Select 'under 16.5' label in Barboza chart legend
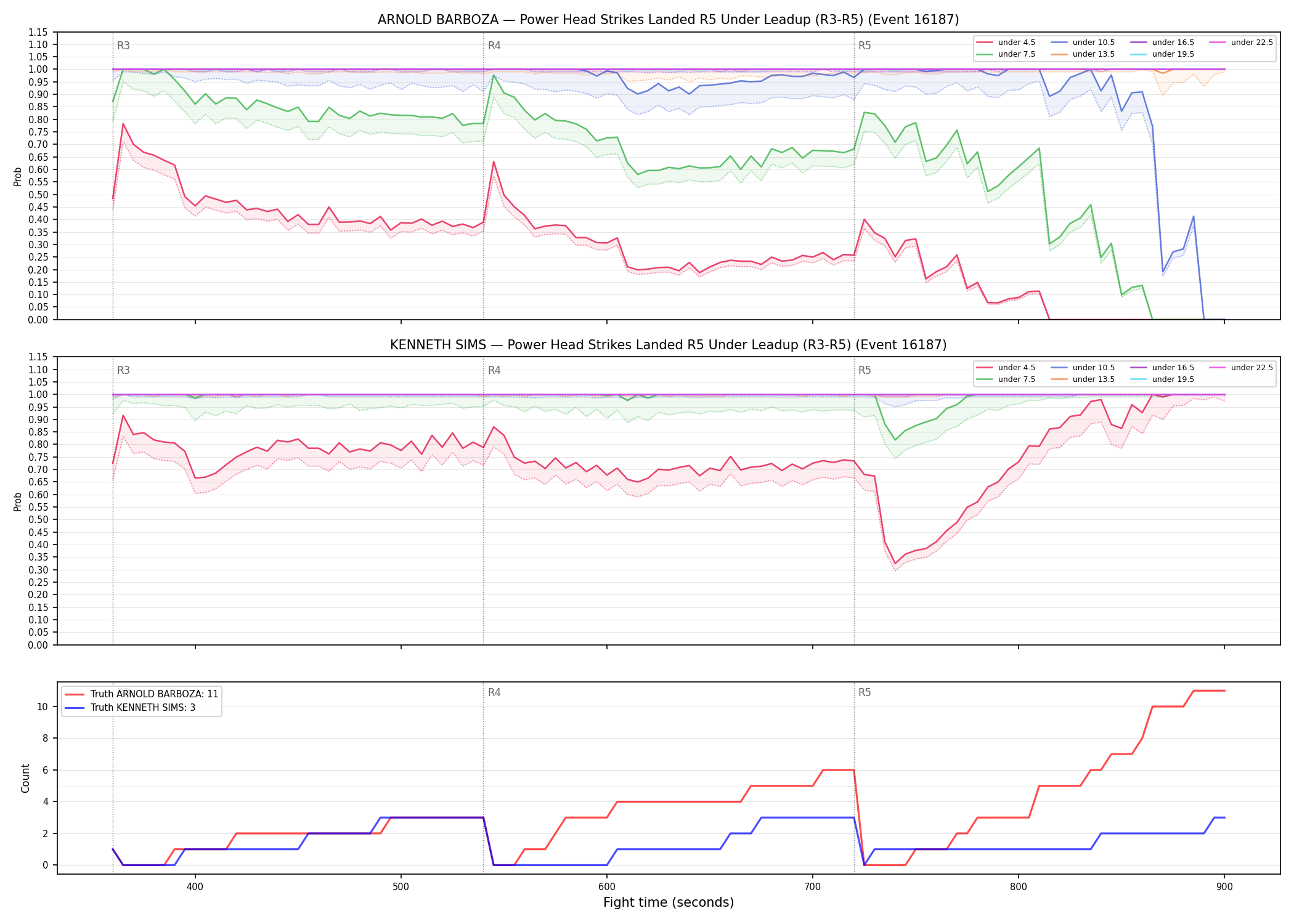 tap(1173, 43)
